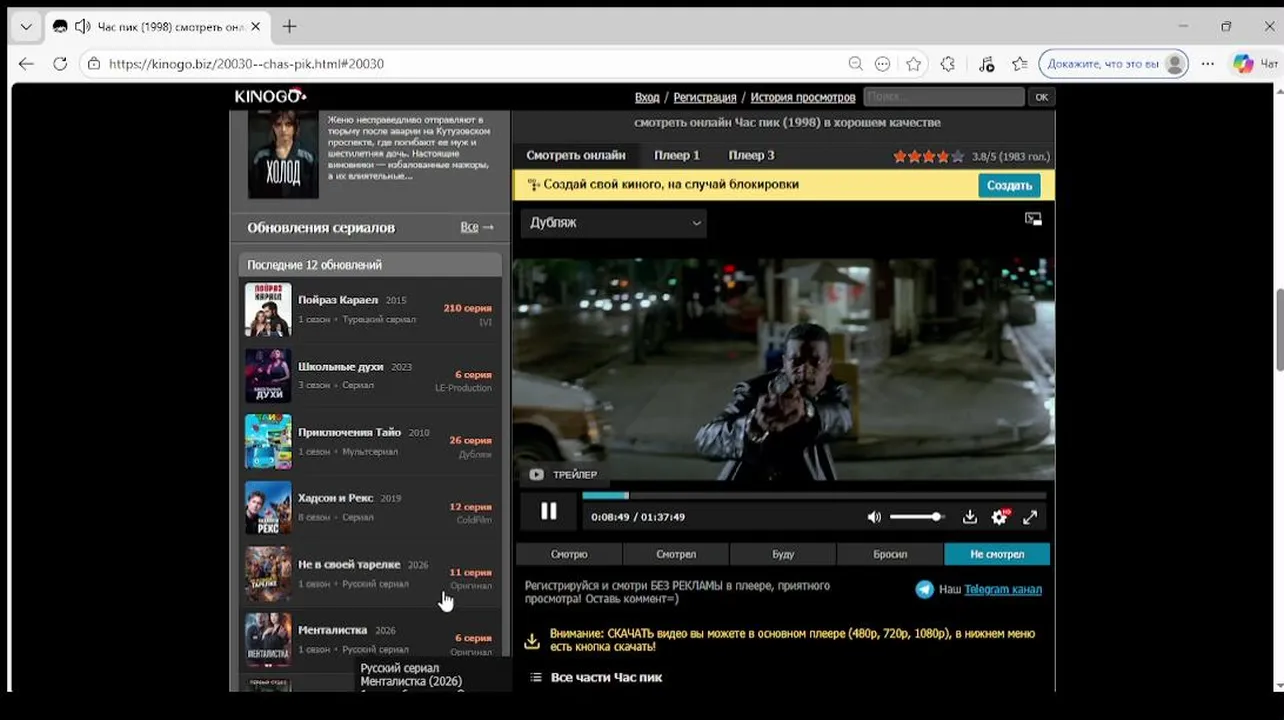
Task: Click the browser back arrow
Action: (26, 63)
